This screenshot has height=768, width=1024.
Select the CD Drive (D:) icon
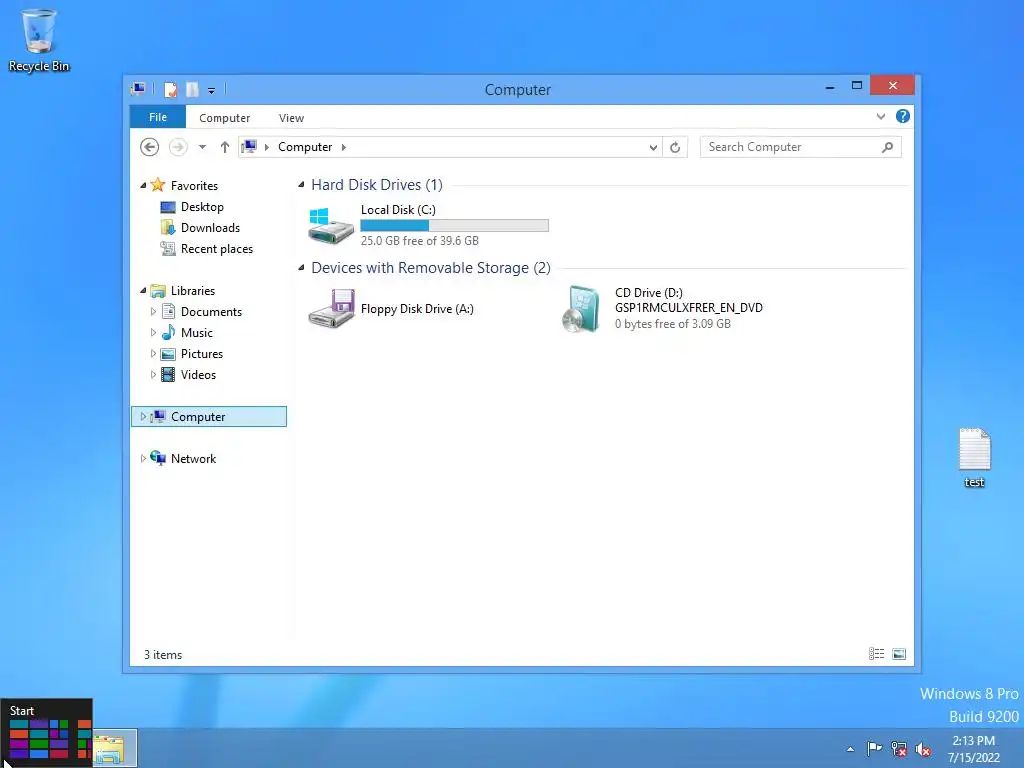point(581,309)
